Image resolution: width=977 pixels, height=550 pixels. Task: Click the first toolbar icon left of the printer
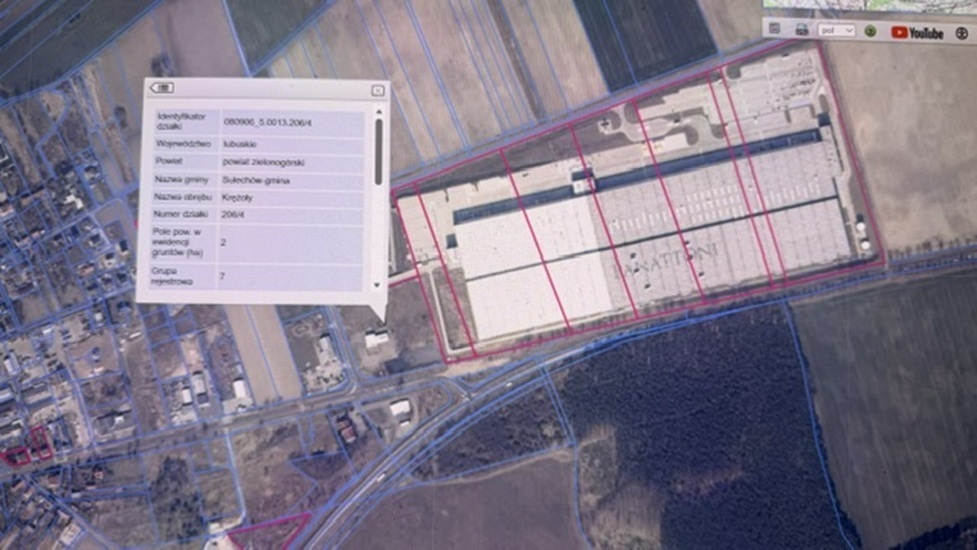(774, 29)
